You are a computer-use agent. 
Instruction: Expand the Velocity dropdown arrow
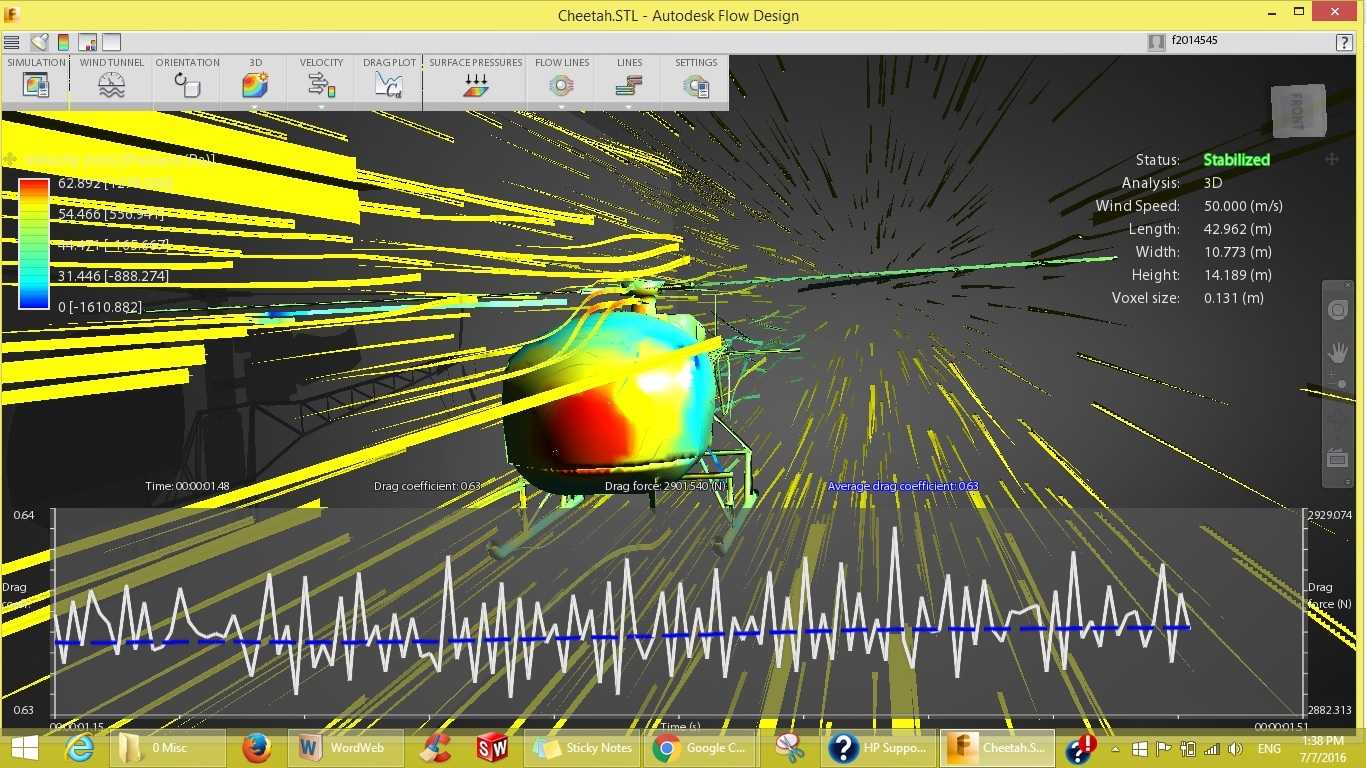321,106
